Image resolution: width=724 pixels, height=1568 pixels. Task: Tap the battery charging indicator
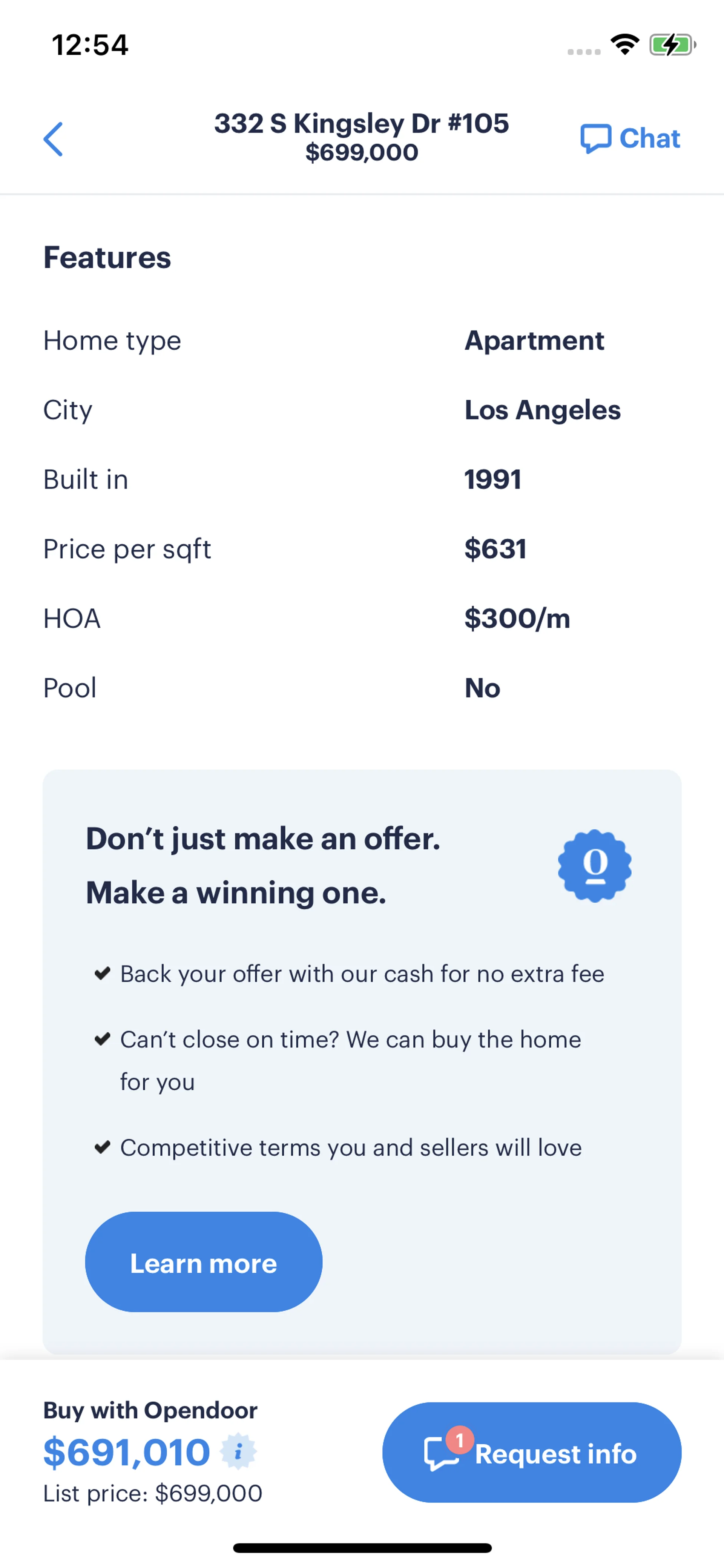point(672,45)
